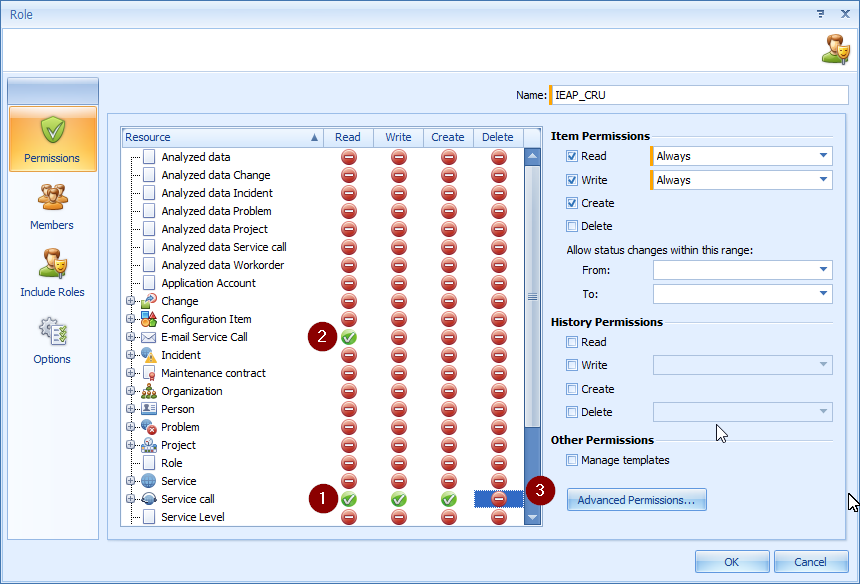Enable the Manage templates checkbox

point(572,460)
